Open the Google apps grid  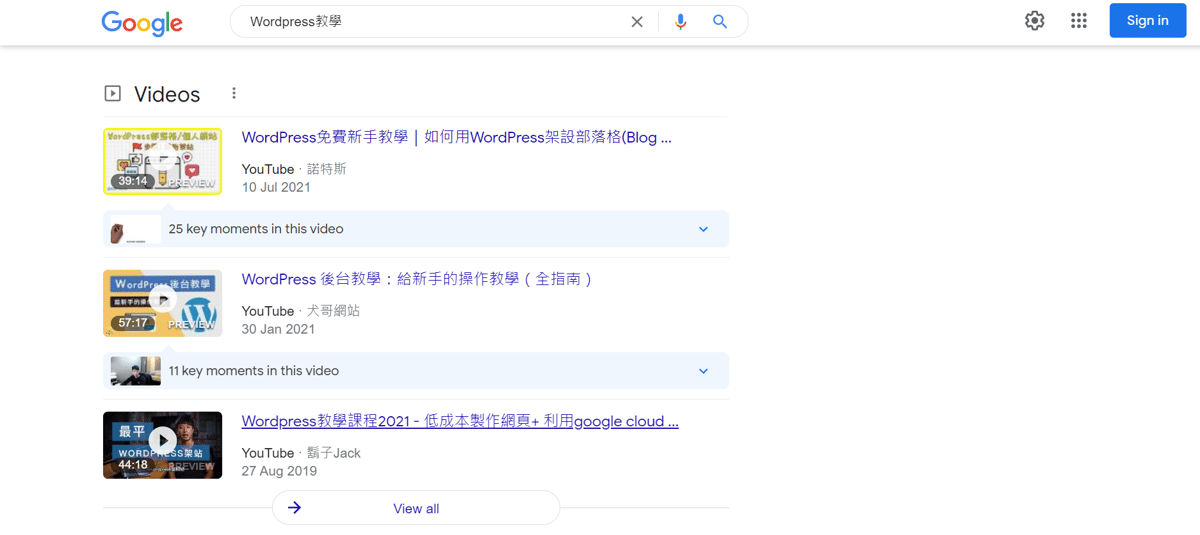(x=1078, y=21)
